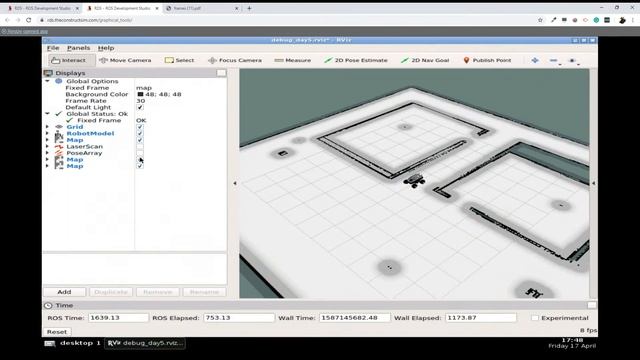Screen dimensions: 640x360
Task: Open the File menu
Action: point(53,48)
